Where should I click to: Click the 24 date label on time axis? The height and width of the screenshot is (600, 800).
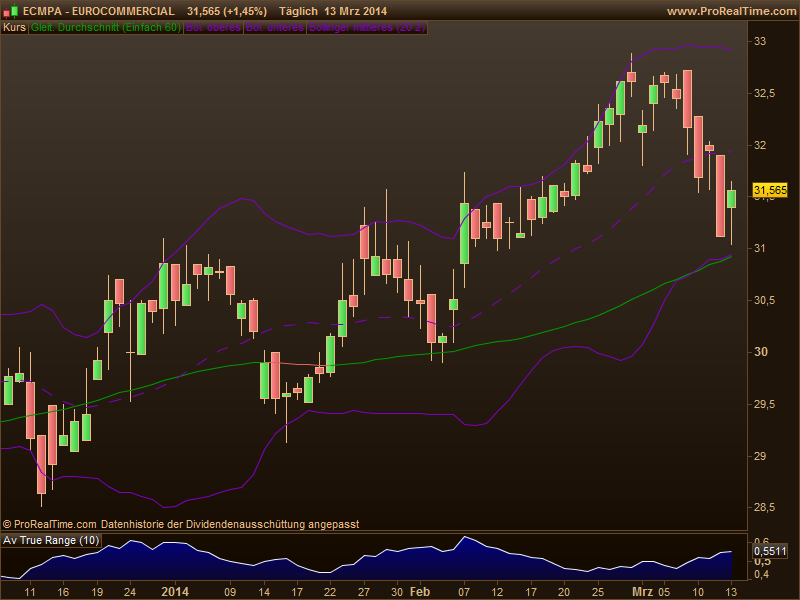[x=130, y=592]
